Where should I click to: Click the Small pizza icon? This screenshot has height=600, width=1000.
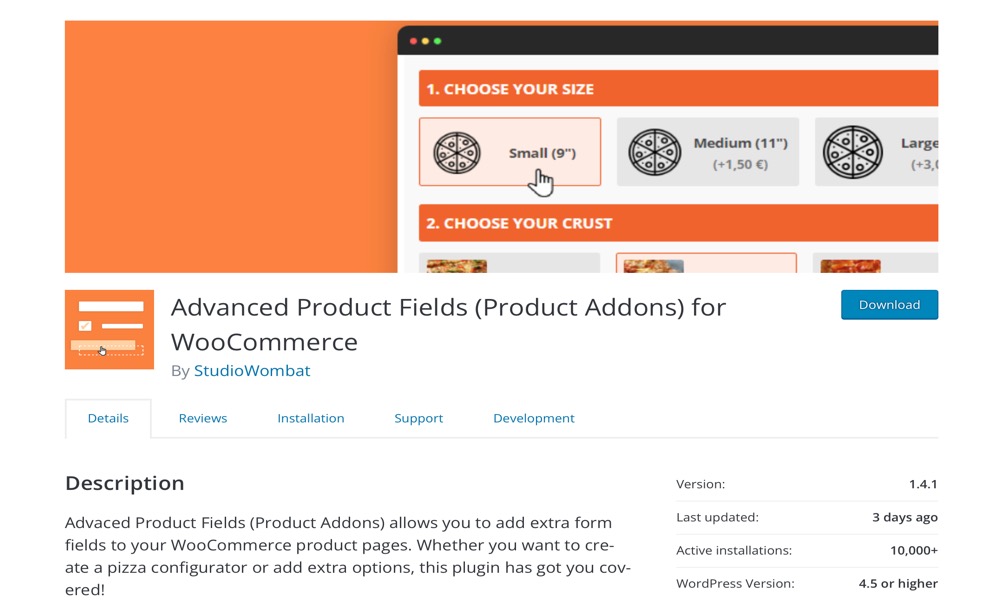[457, 152]
